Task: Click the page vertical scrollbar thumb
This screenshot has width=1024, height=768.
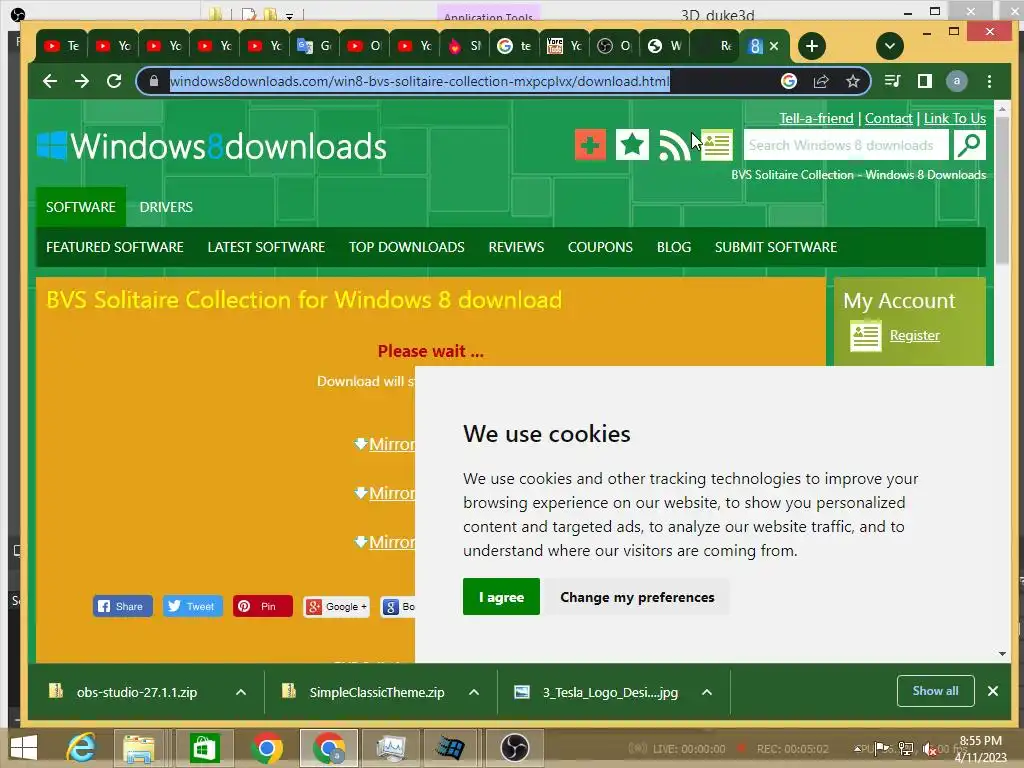Action: (x=1002, y=193)
